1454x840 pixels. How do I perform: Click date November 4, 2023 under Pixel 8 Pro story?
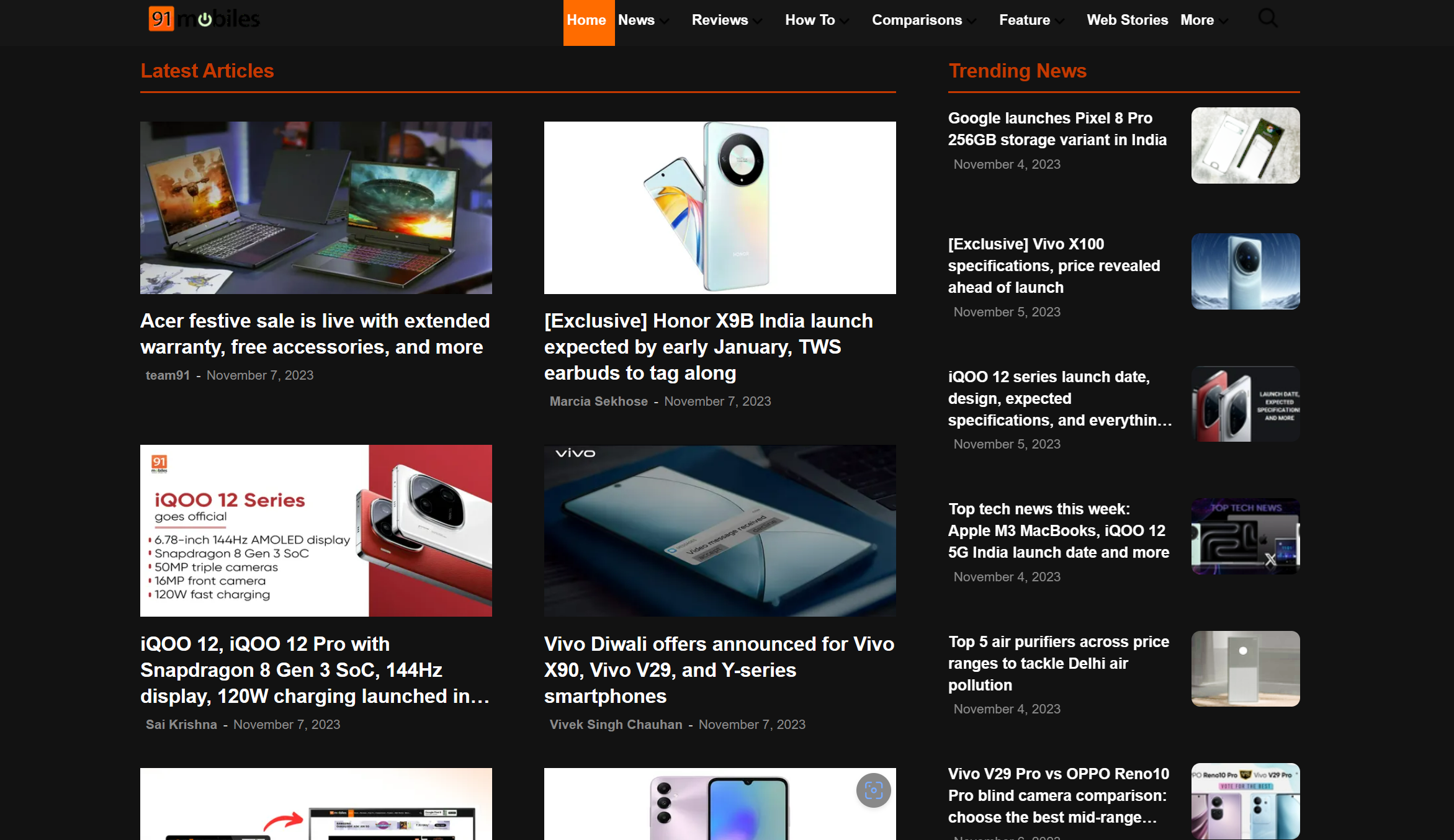(1007, 164)
